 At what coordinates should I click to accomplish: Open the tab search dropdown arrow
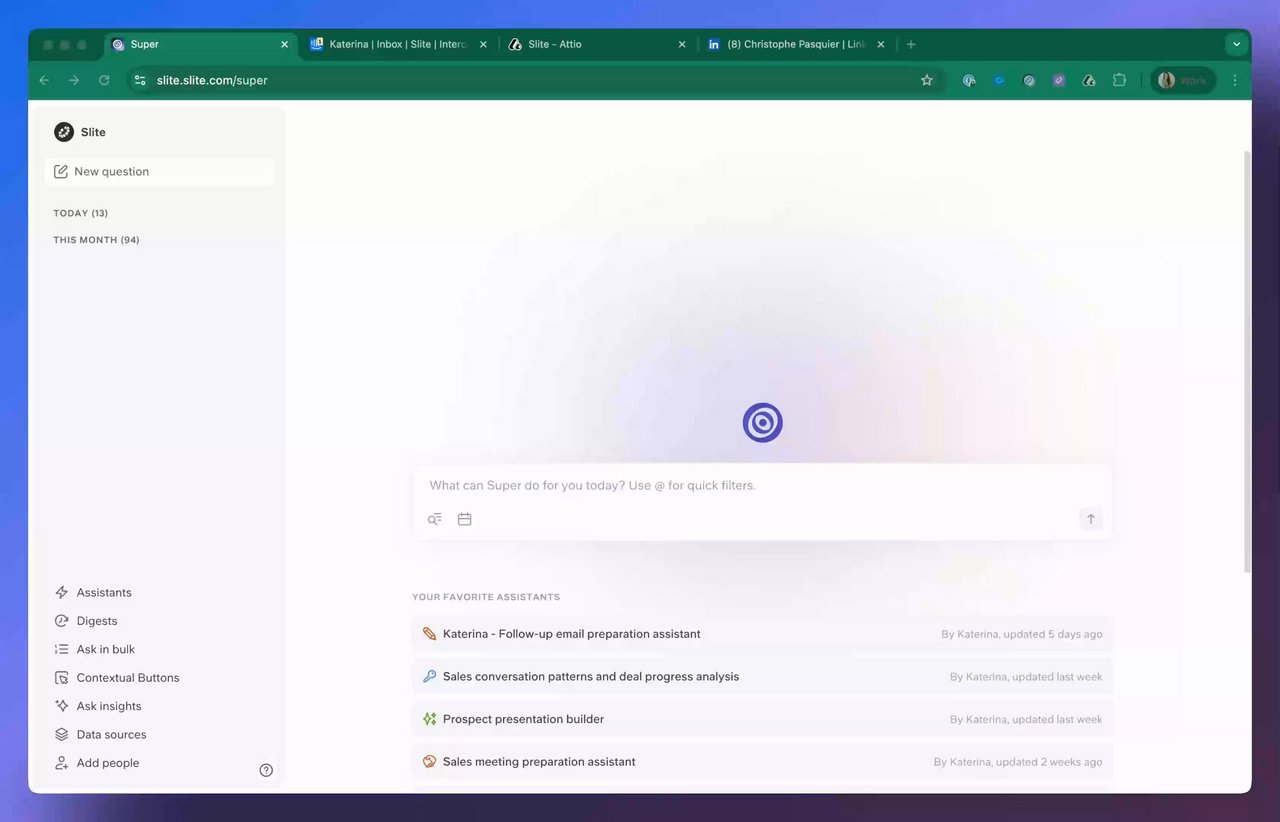tap(1237, 45)
